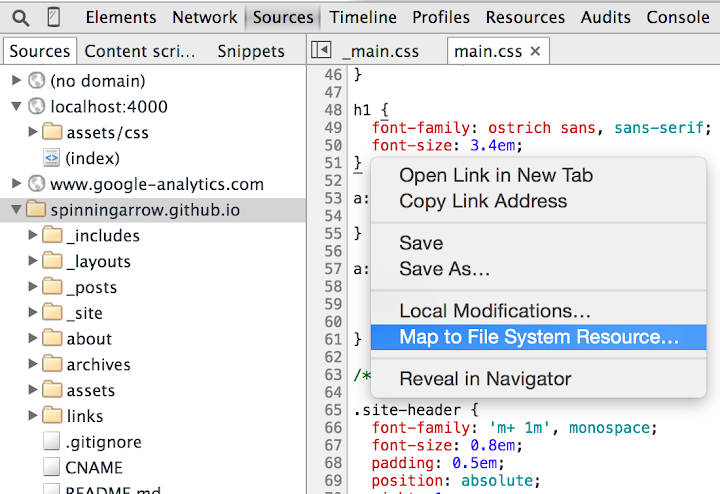Expand the _site folder

pyautogui.click(x=33, y=312)
